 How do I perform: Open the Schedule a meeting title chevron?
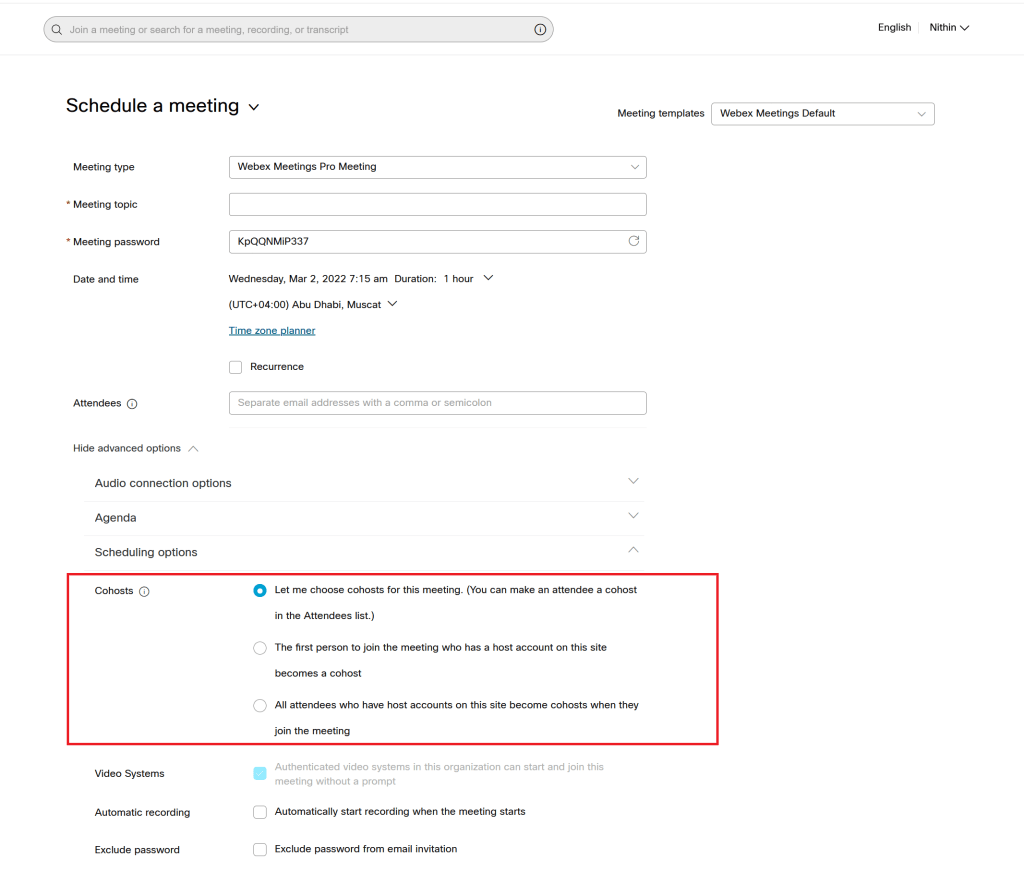tap(254, 107)
